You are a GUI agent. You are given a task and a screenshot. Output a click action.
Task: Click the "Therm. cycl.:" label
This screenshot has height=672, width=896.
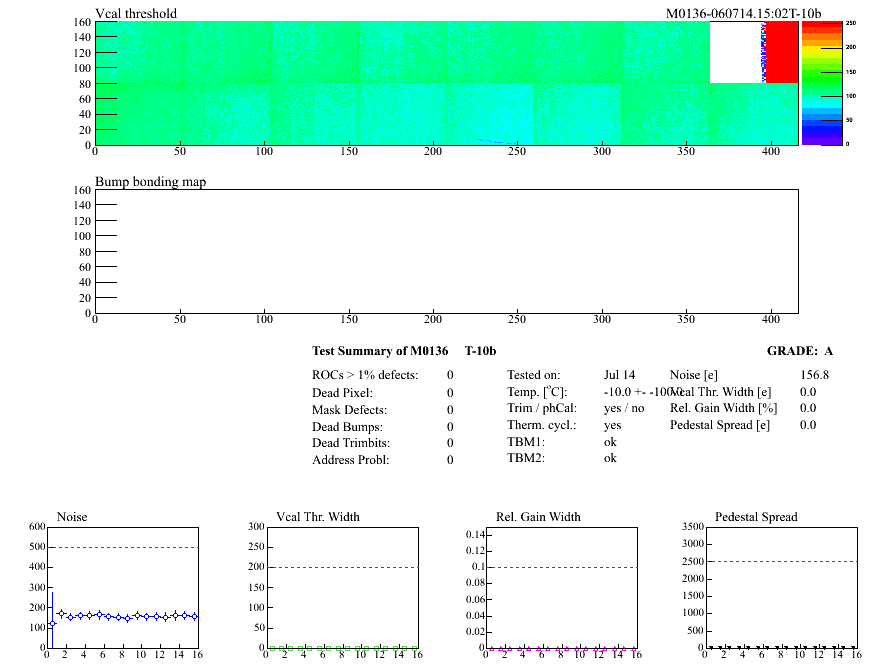tap(542, 425)
